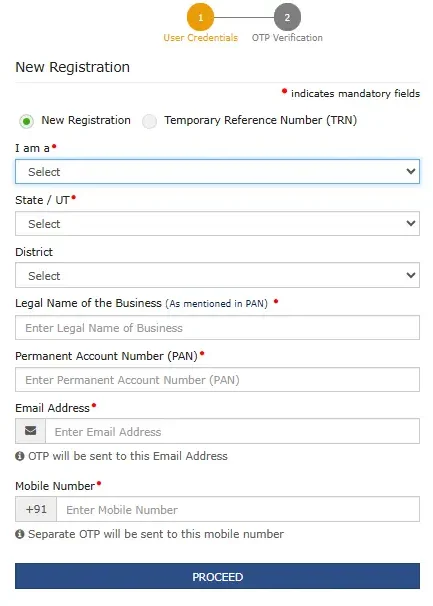
Task: Click the info icon beside the mobile OTP note
Action: click(x=20, y=534)
